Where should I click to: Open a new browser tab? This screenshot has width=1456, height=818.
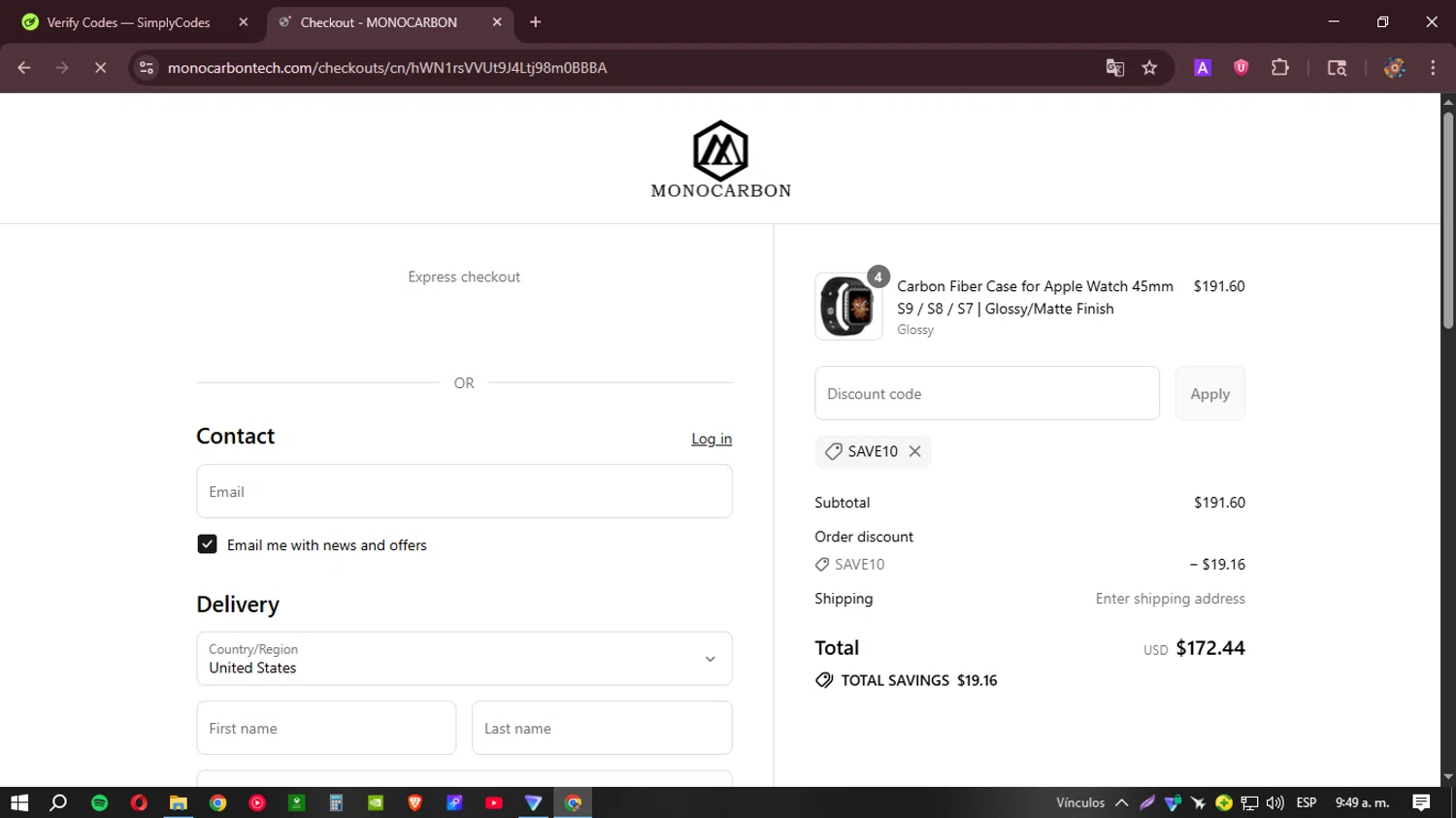click(535, 22)
